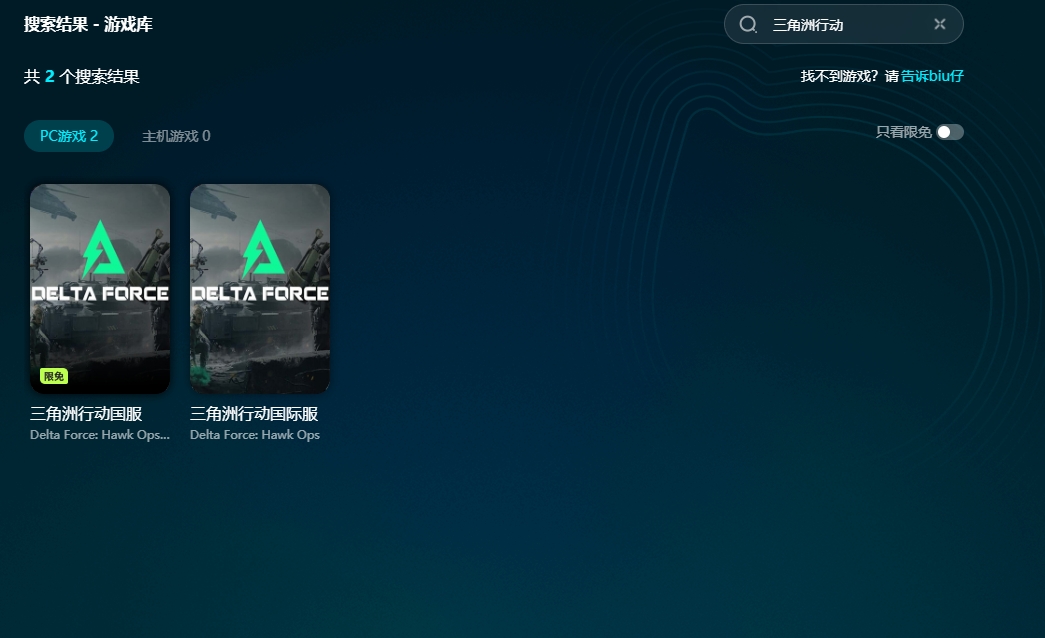Open the 三角洲行动国服 game cover thumbnail

point(100,289)
